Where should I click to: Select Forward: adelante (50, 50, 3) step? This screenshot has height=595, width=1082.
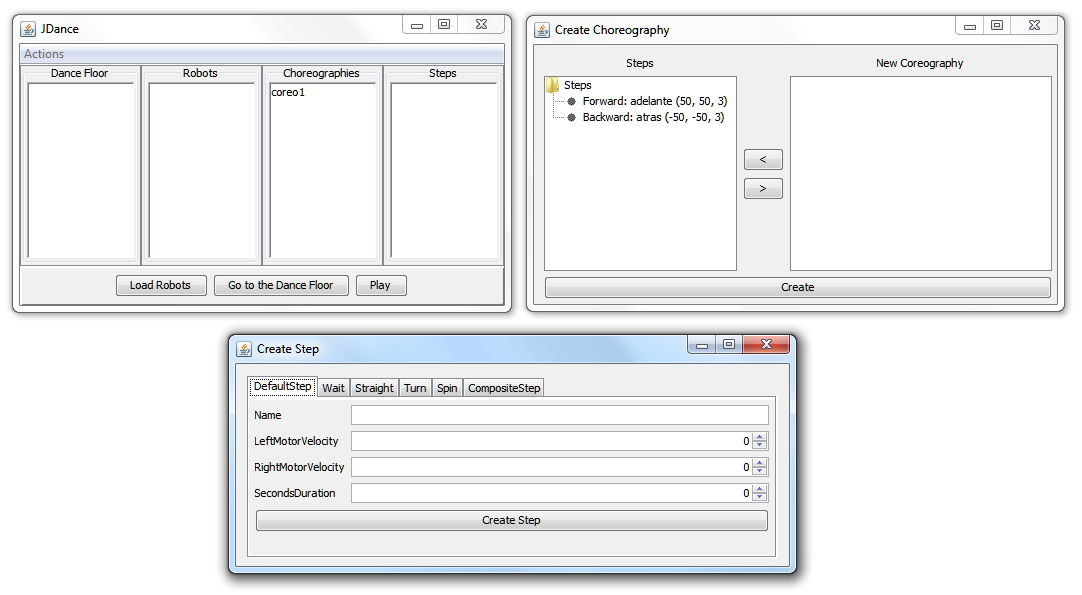pos(654,101)
